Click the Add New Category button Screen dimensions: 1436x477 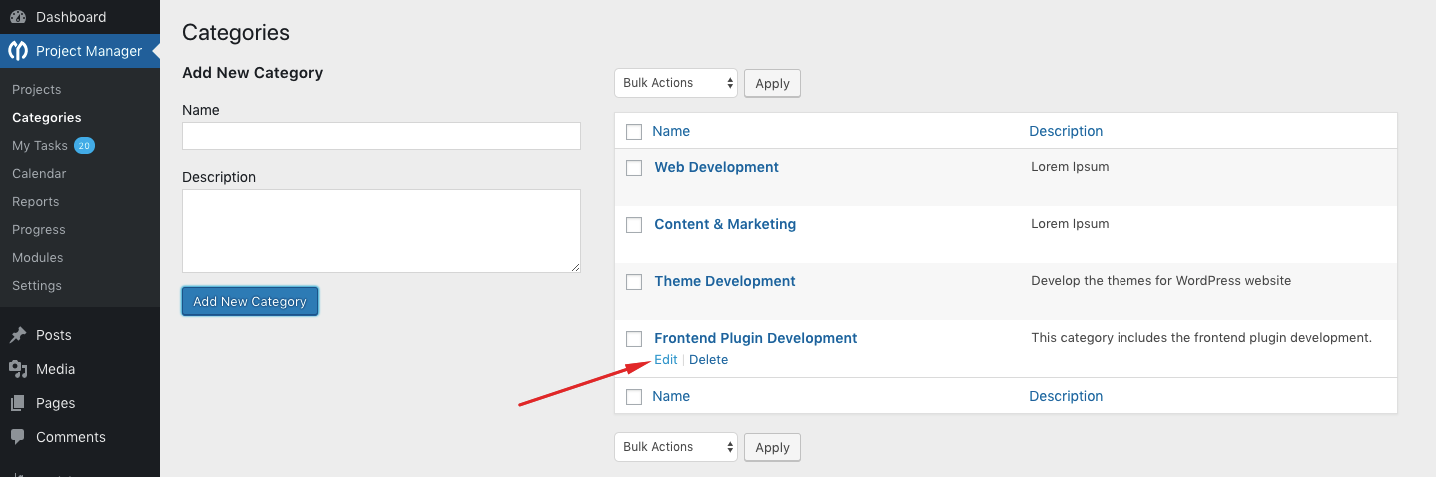coord(250,301)
